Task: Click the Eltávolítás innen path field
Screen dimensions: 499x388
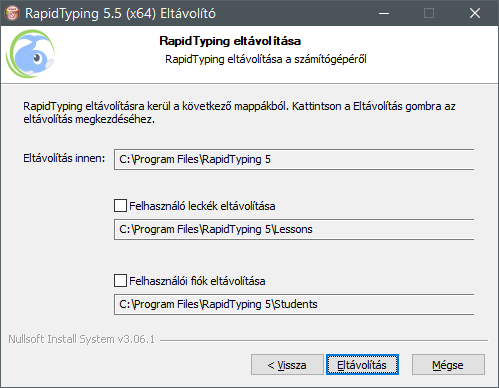Action: (294, 159)
